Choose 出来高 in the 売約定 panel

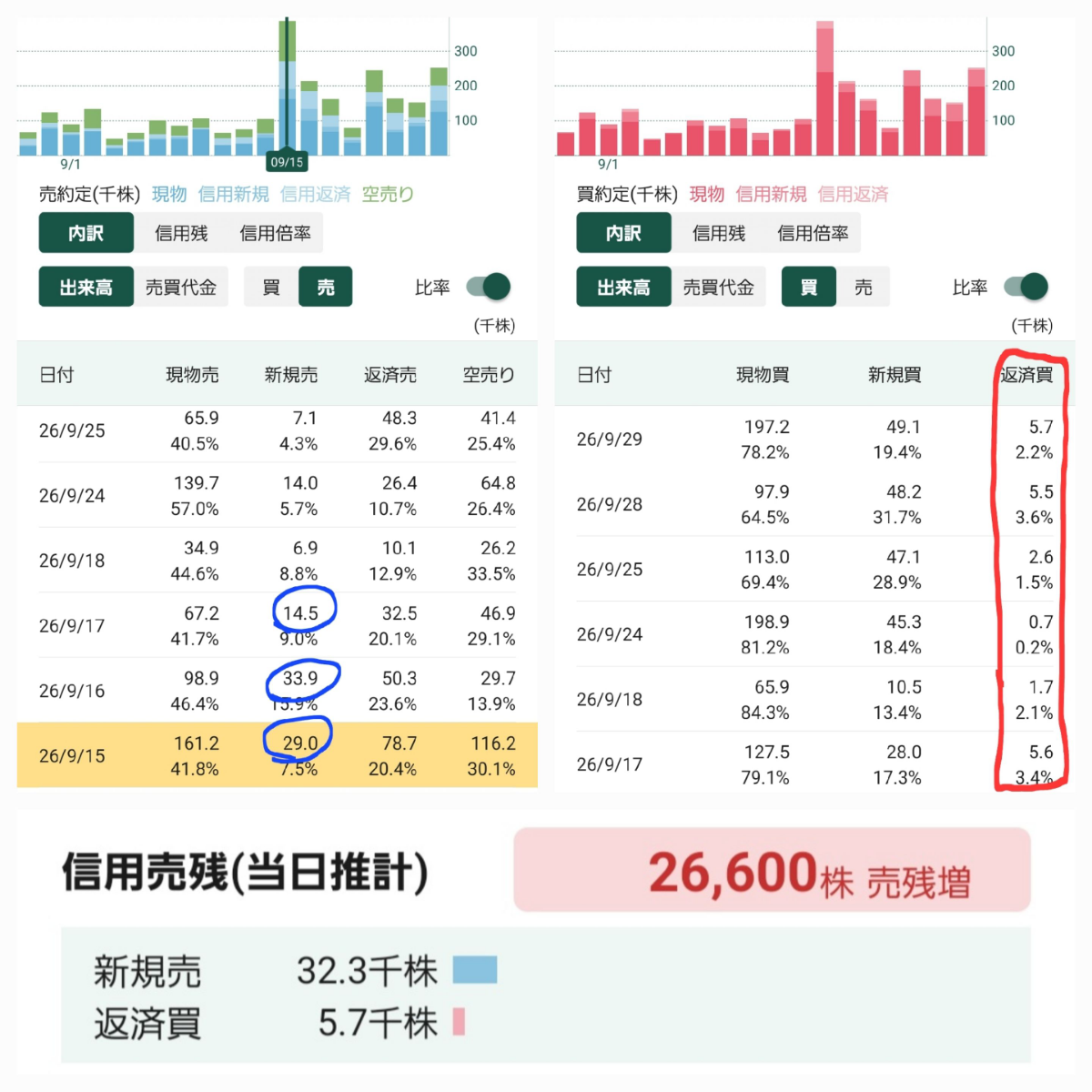click(86, 288)
